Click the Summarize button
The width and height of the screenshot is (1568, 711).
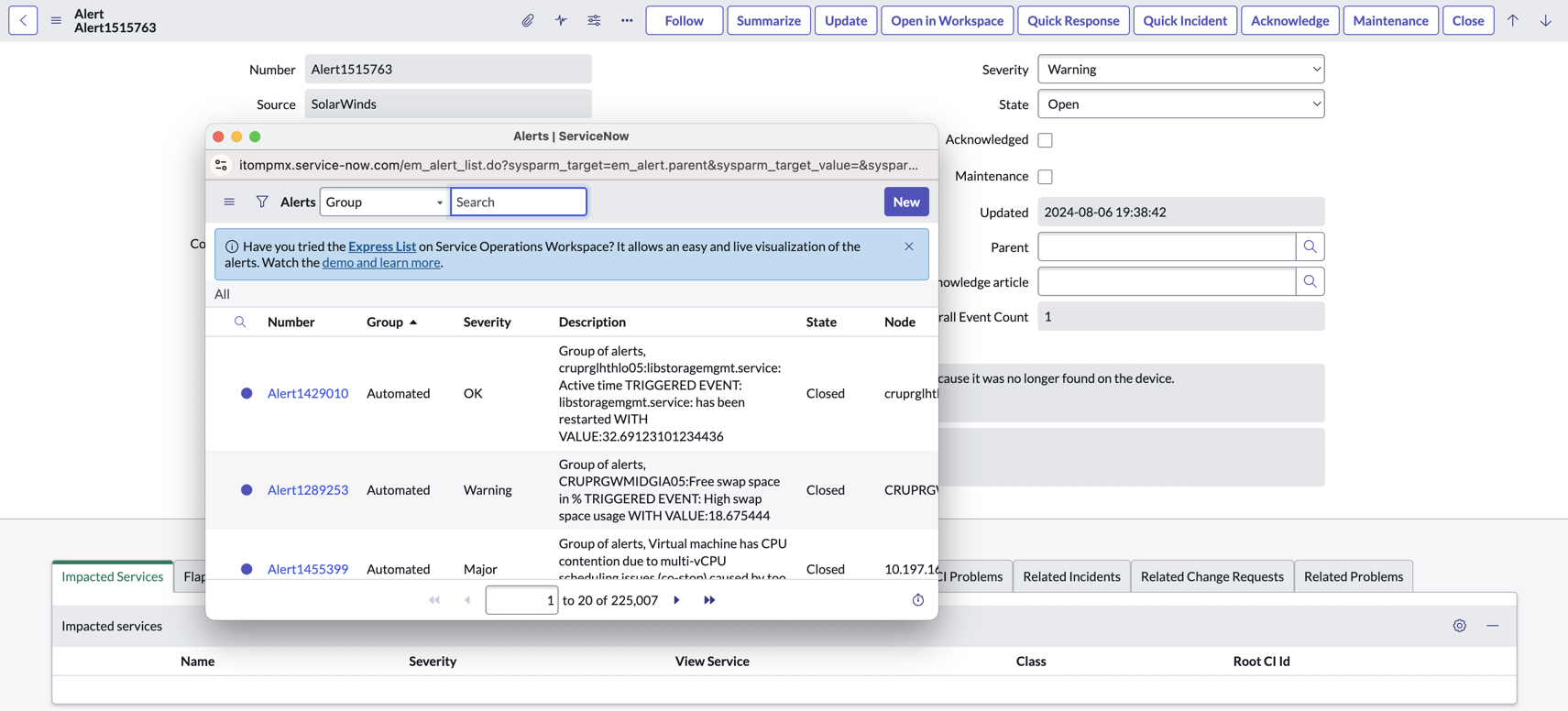tap(768, 20)
